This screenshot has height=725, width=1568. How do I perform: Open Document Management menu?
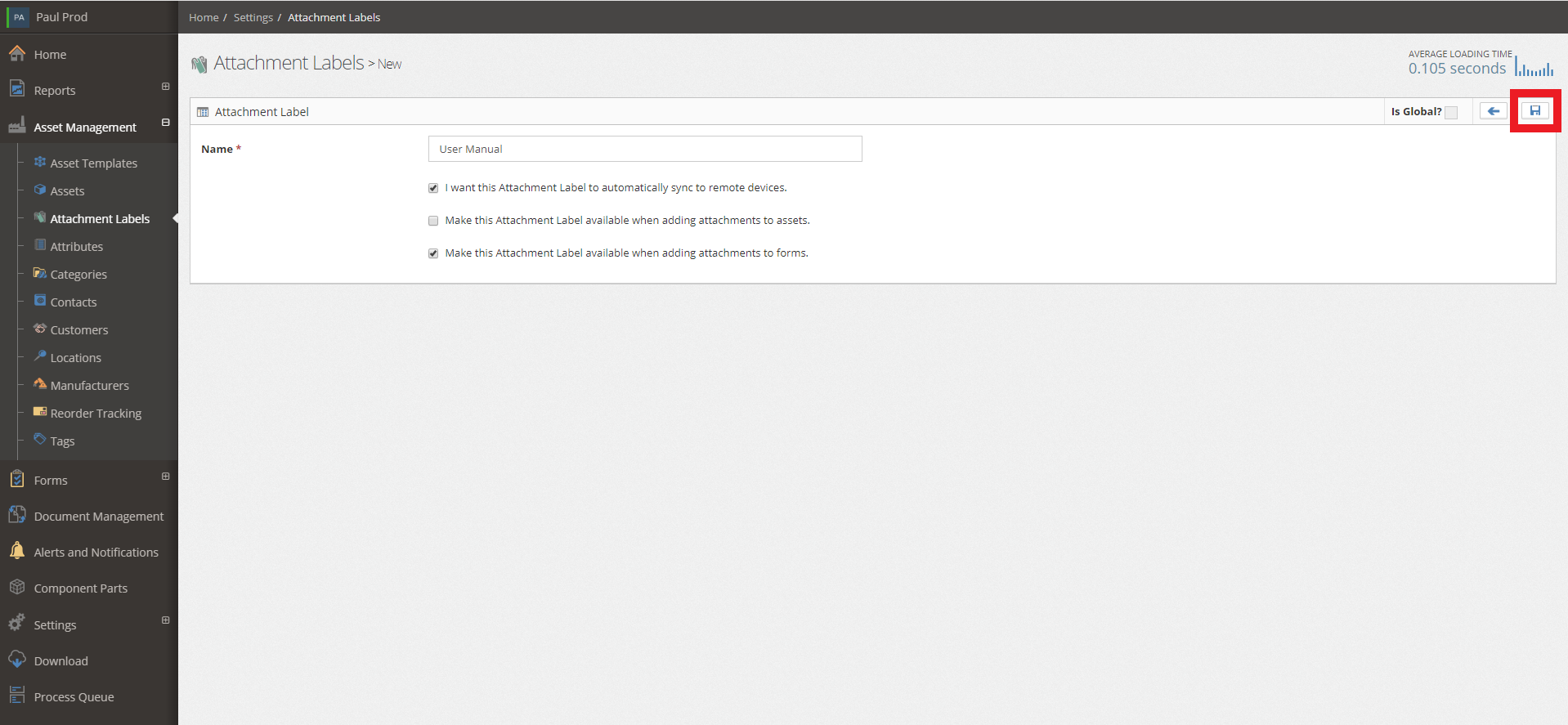pyautogui.click(x=99, y=517)
